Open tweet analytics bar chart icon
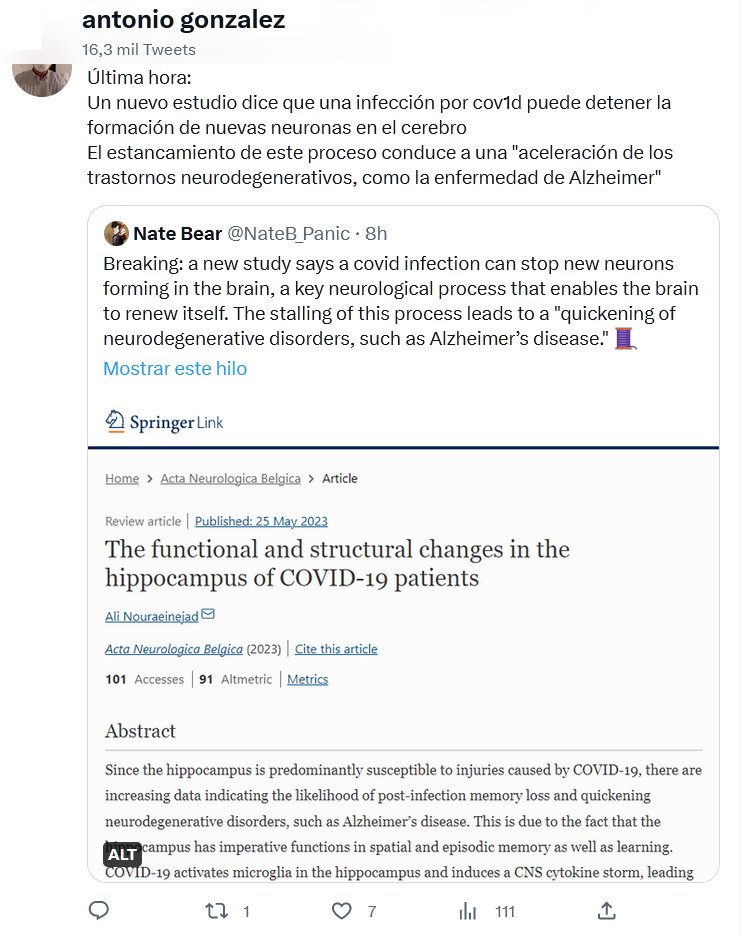 click(467, 911)
